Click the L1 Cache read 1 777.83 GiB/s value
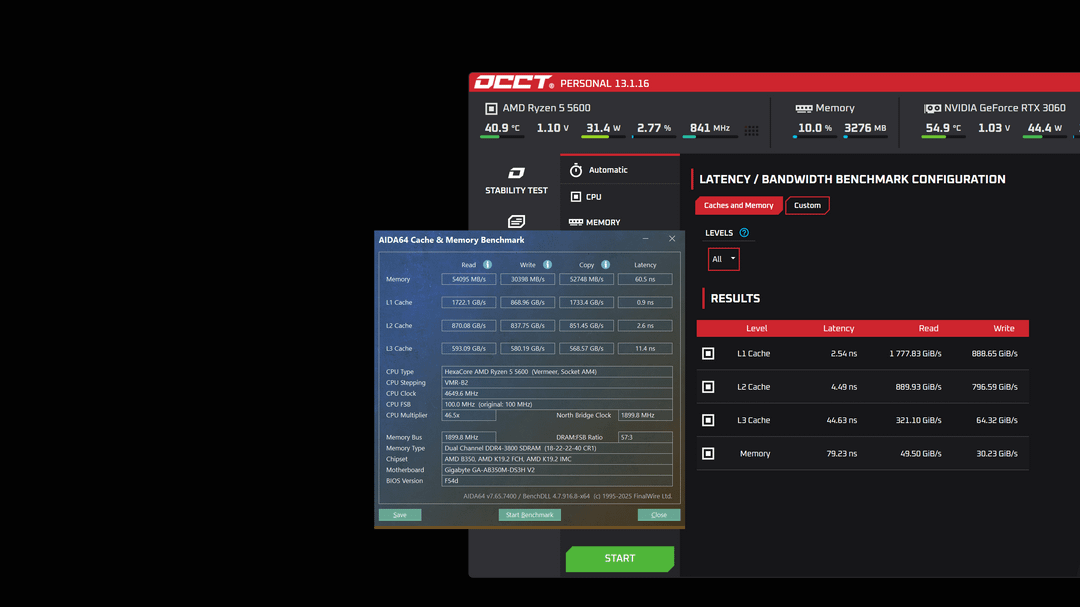 (x=915, y=353)
